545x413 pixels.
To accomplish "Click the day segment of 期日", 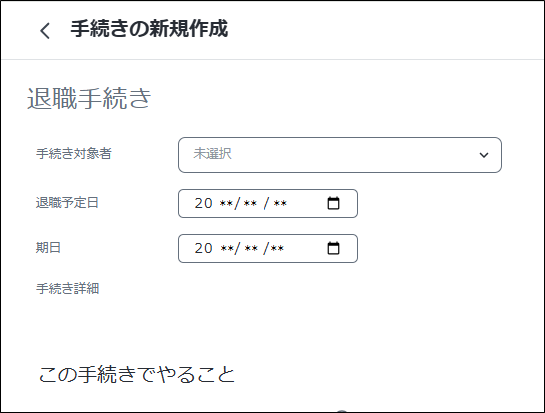I will pyautogui.click(x=277, y=248).
